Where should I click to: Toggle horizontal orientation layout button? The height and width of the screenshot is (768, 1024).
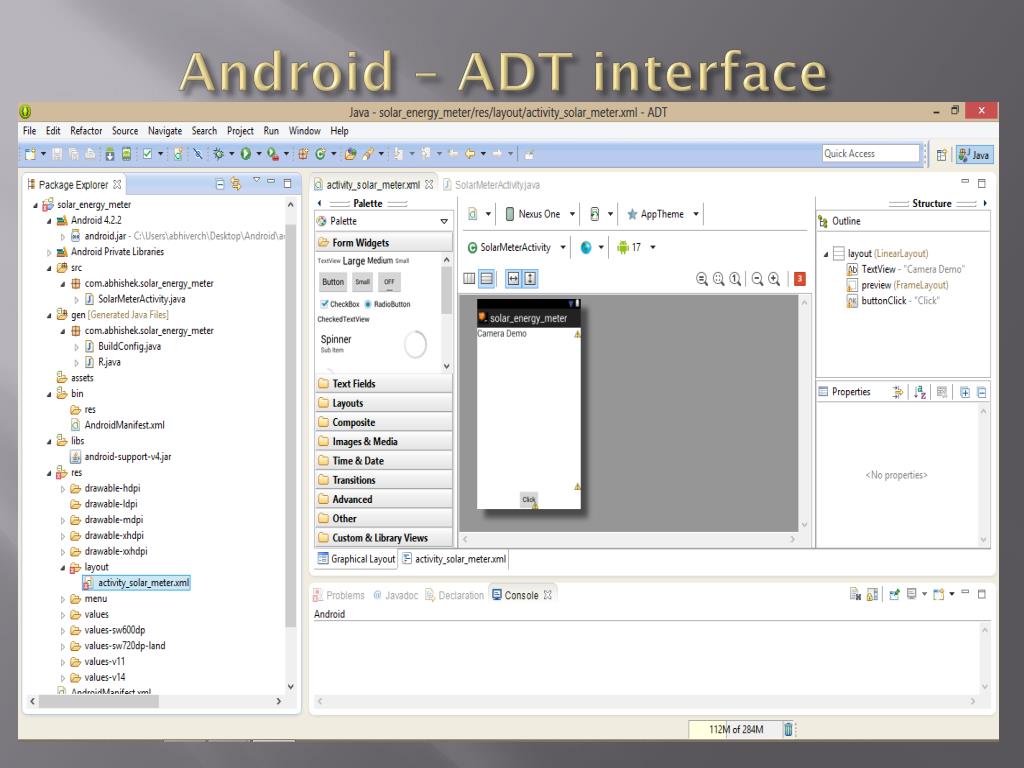pyautogui.click(x=469, y=279)
